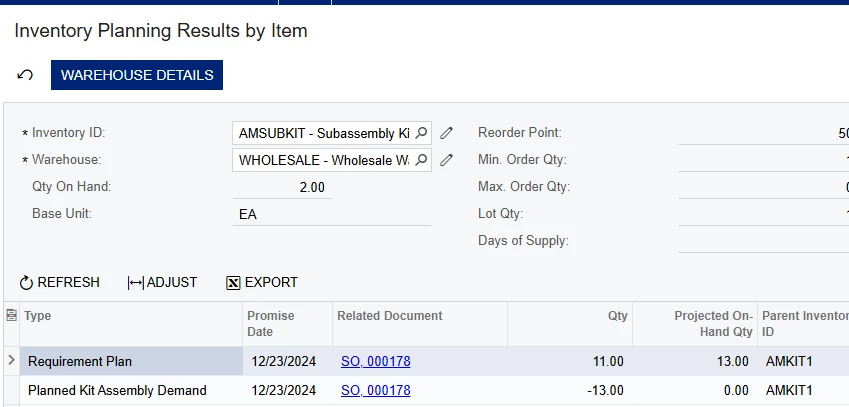This screenshot has height=407, width=849.
Task: Click the undo arrow icon
Action: [26, 75]
